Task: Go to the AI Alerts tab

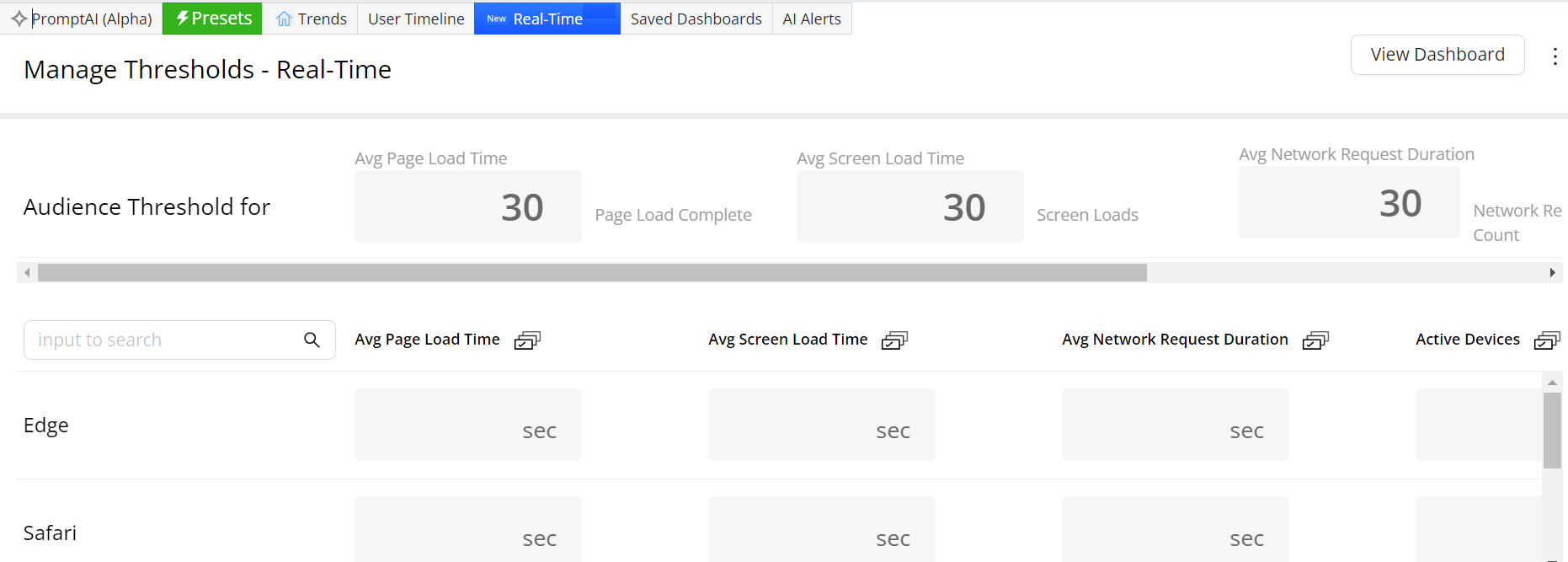Action: point(812,19)
